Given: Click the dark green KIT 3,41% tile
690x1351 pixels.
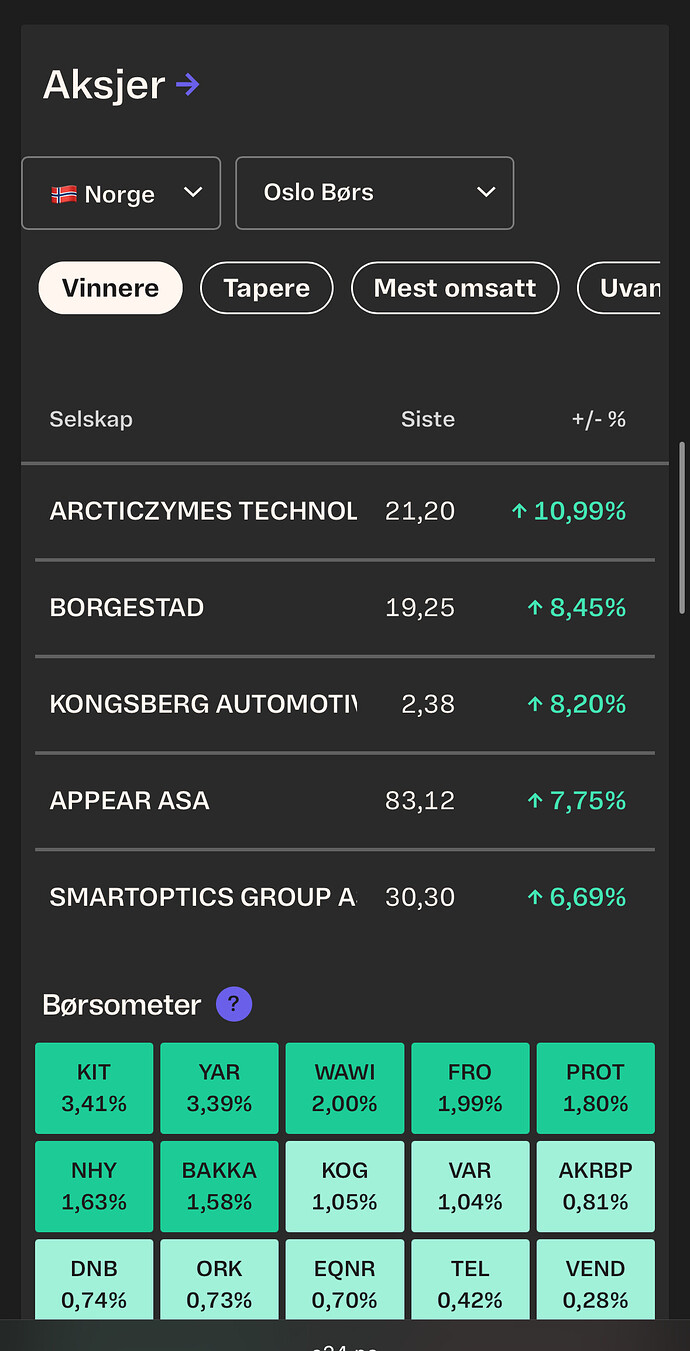Looking at the screenshot, I should [x=94, y=1087].
